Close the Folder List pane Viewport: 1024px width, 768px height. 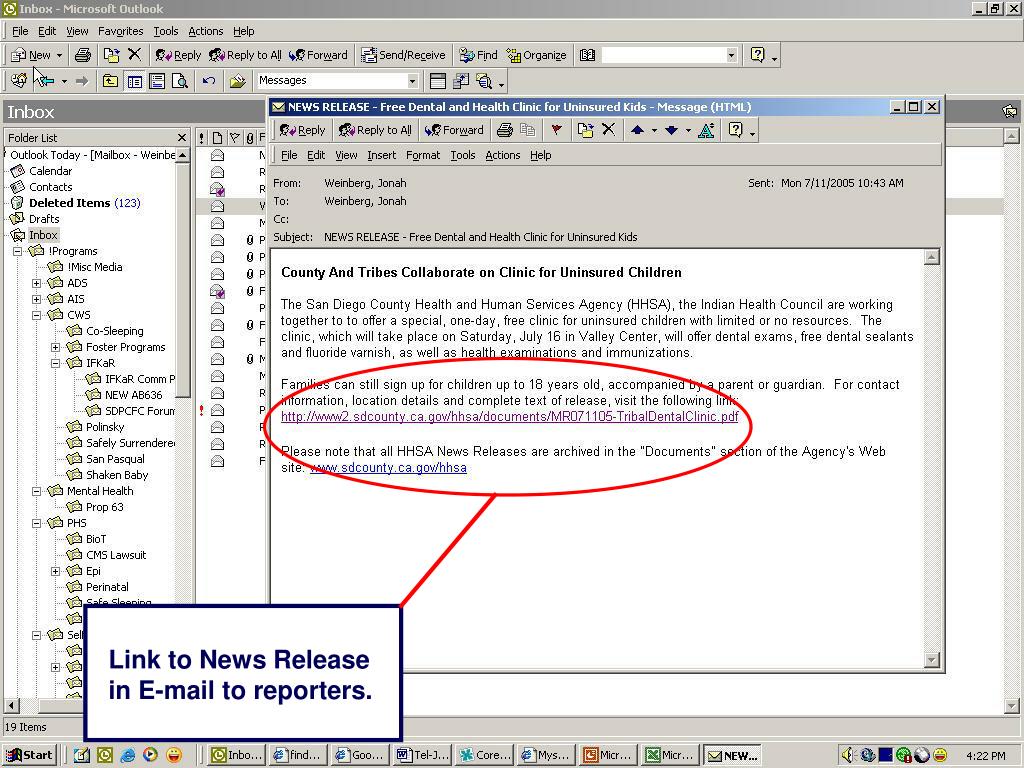click(182, 138)
